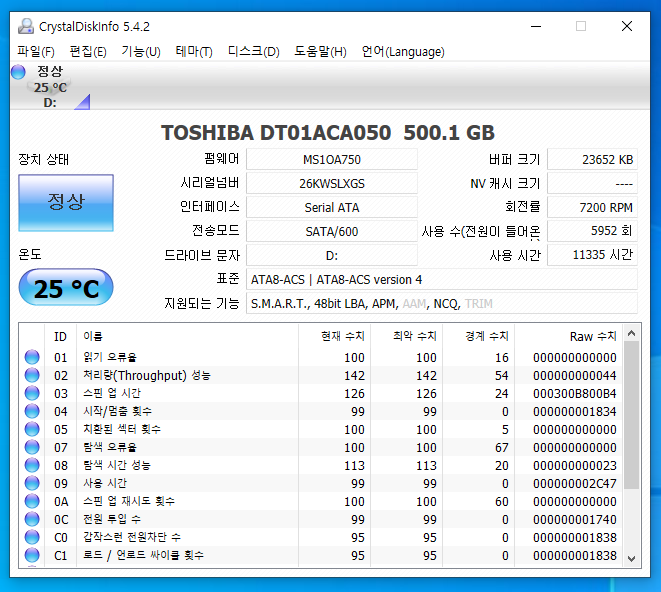The image size is (661, 592).
Task: Click the ID column header
Action: (x=60, y=336)
